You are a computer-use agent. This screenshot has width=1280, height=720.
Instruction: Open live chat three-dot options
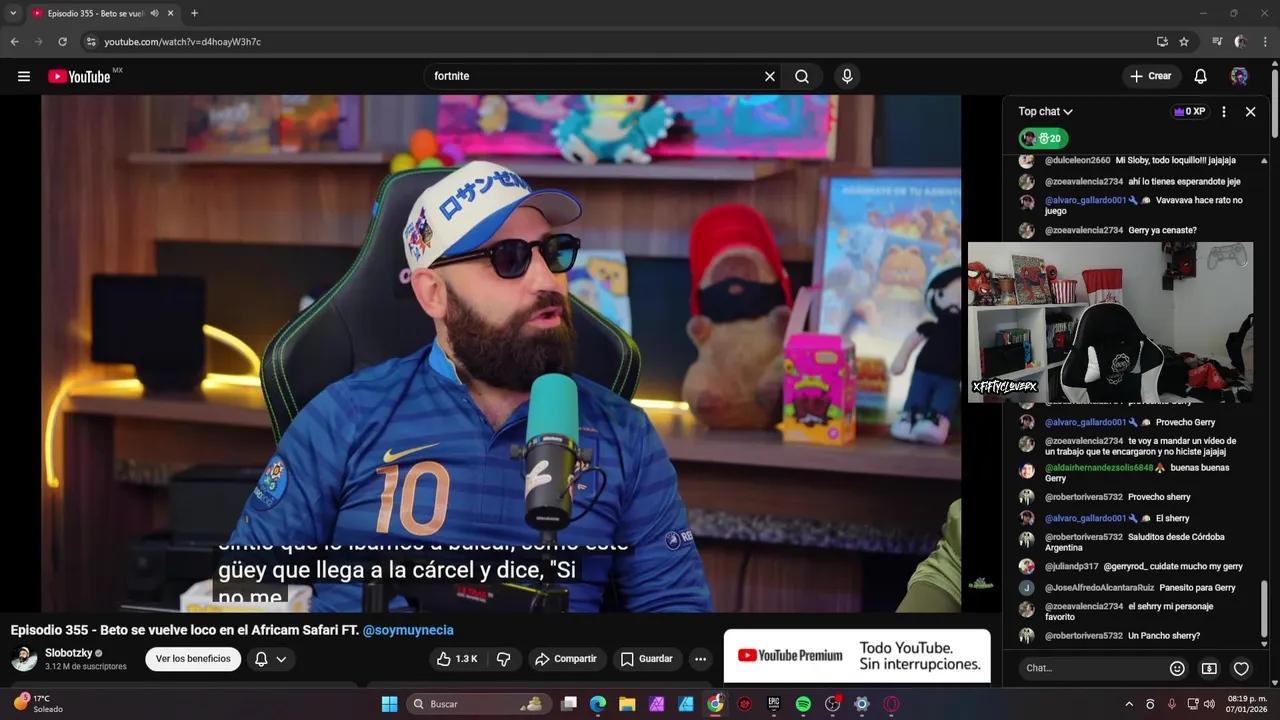pos(1224,112)
